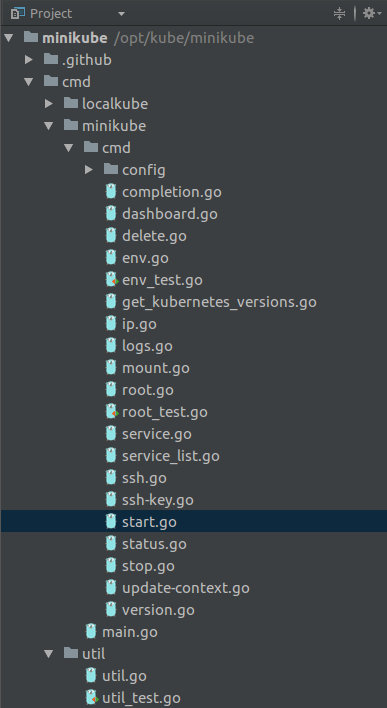Click the gopher icon of completion.go
This screenshot has height=708, width=387.
tap(111, 191)
